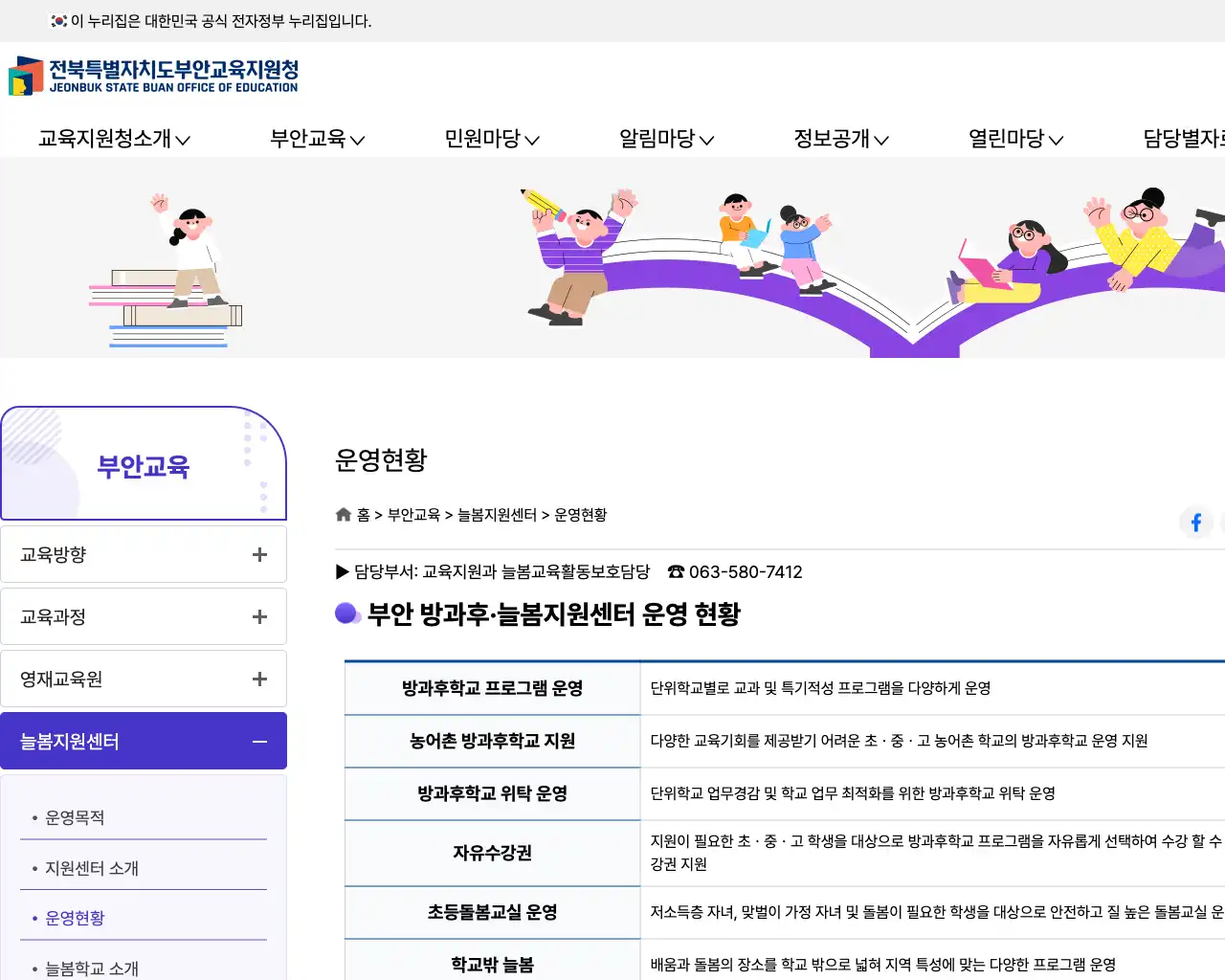The height and width of the screenshot is (980, 1225).
Task: Click the 농어촌 방과후학교 지원 table cell
Action: coord(492,741)
